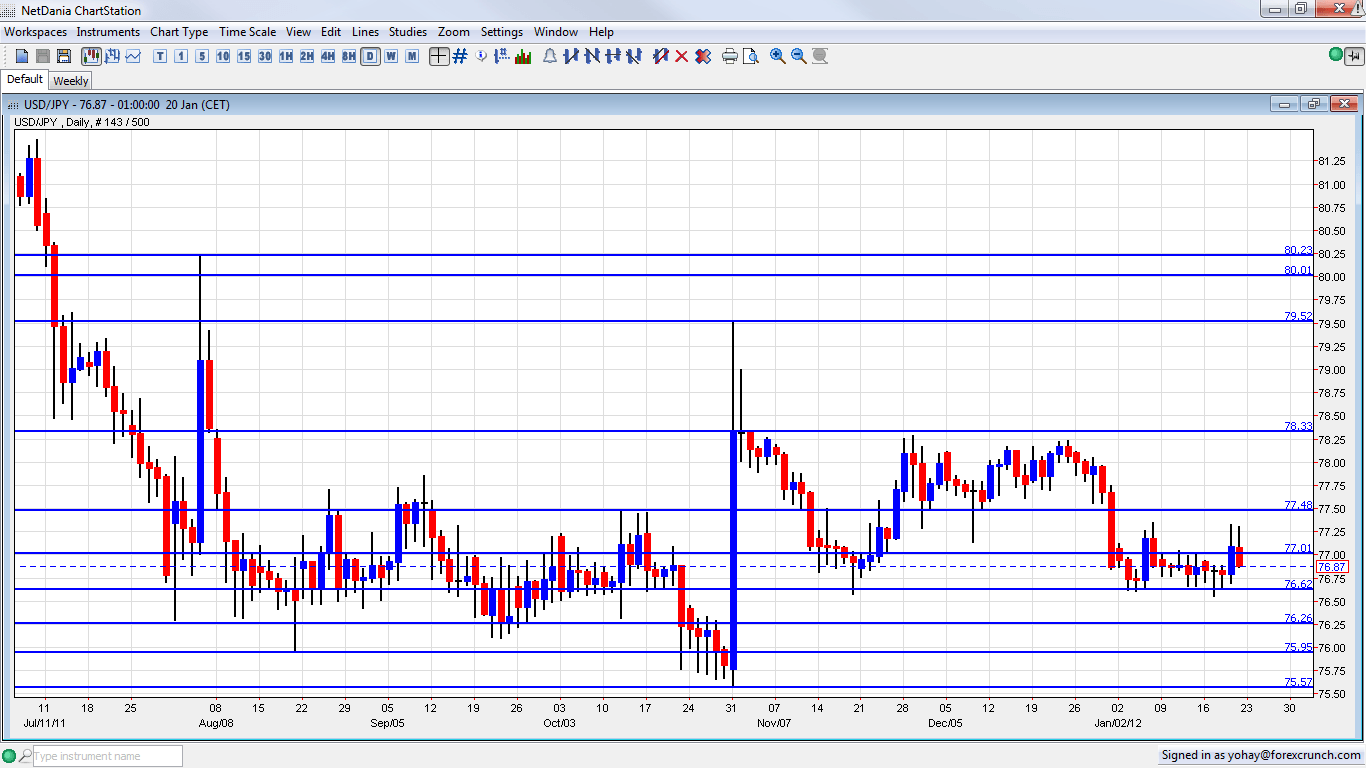Delete all lines with blue-red X icon
This screenshot has height=768, width=1366.
tap(703, 56)
